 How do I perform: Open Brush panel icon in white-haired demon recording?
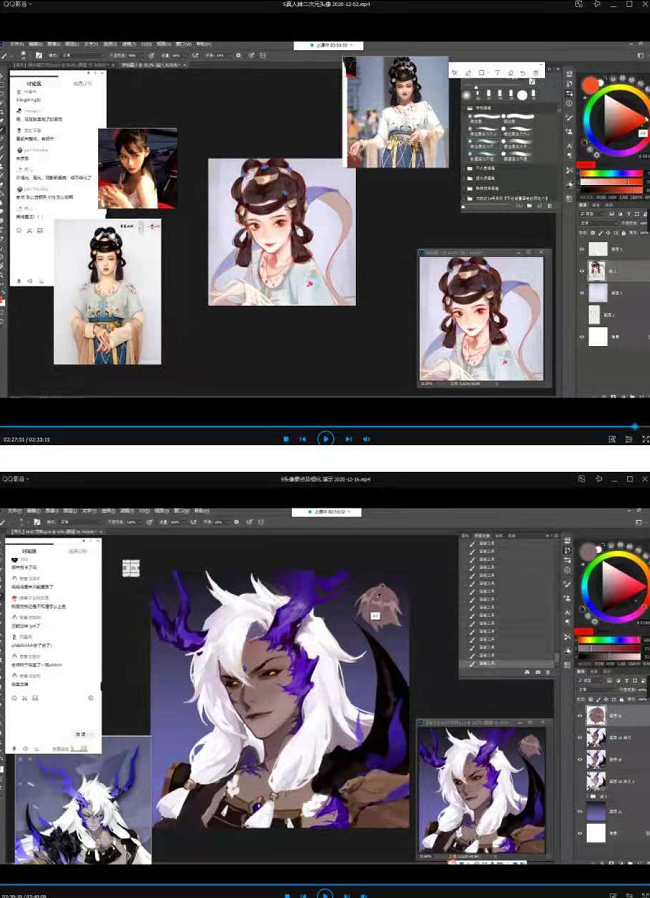[567, 584]
